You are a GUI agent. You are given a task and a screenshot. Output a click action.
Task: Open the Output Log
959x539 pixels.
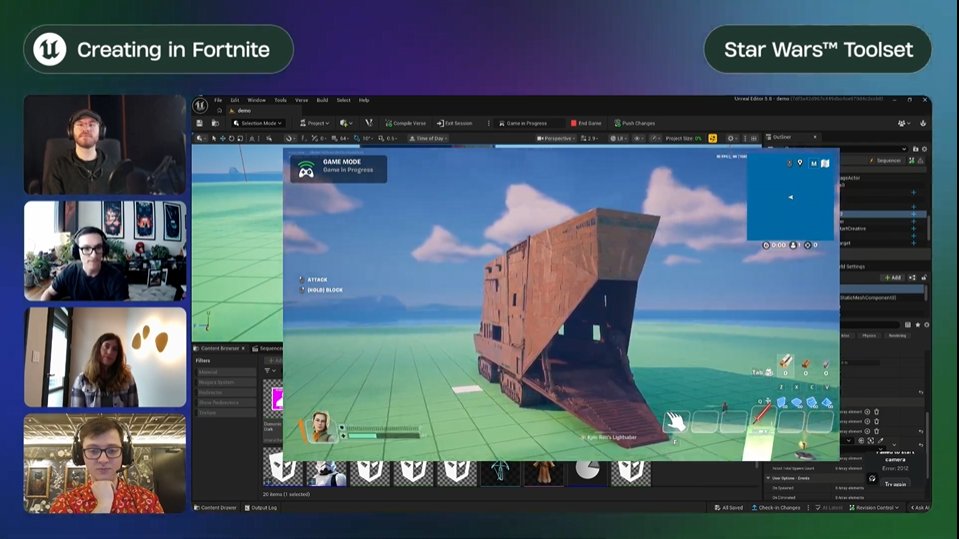pyautogui.click(x=261, y=507)
